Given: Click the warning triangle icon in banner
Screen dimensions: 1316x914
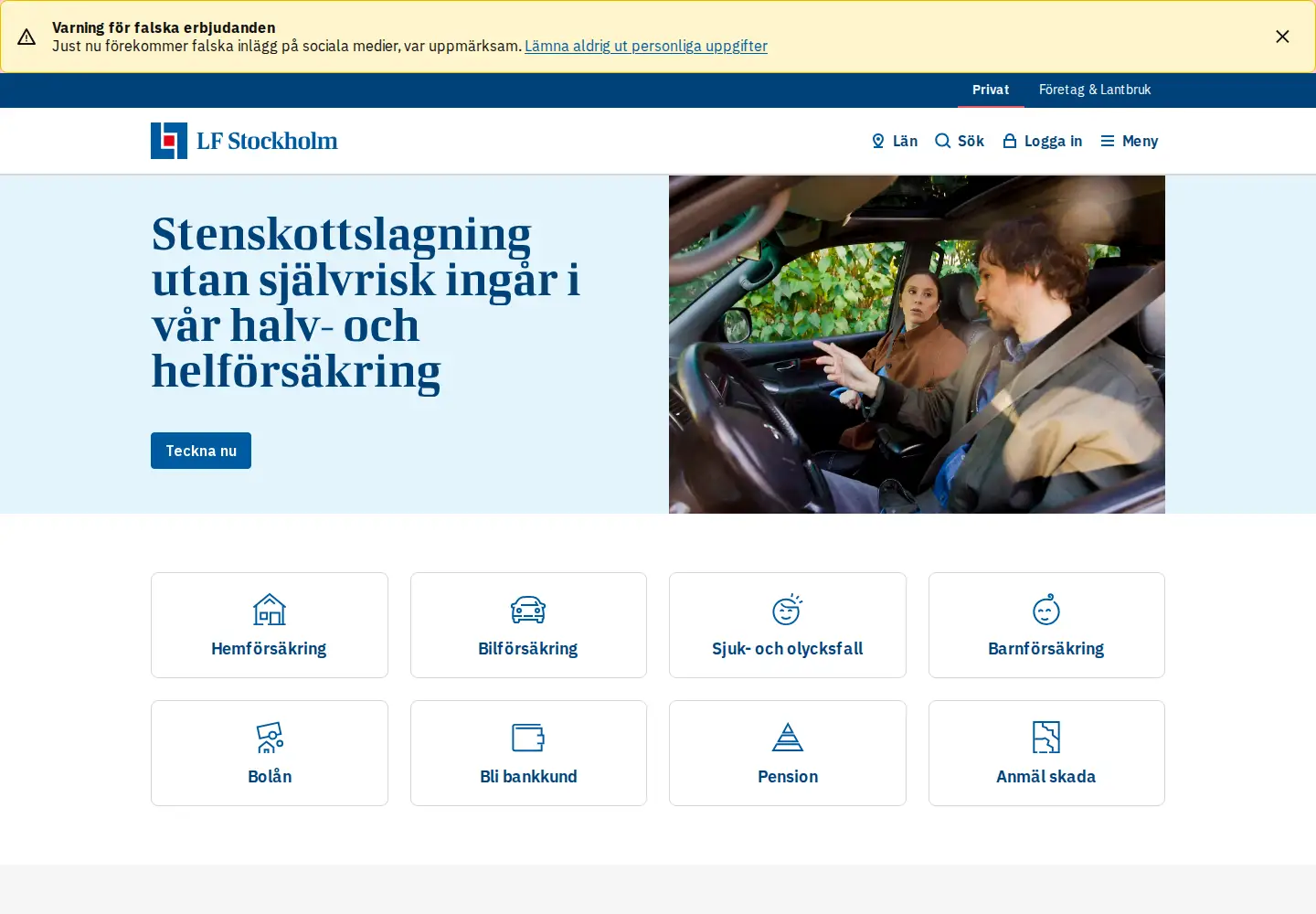Looking at the screenshot, I should pyautogui.click(x=27, y=37).
